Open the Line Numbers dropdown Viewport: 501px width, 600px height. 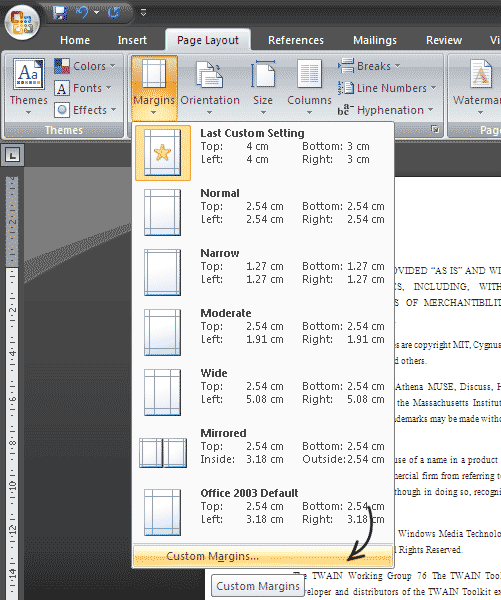(387, 88)
